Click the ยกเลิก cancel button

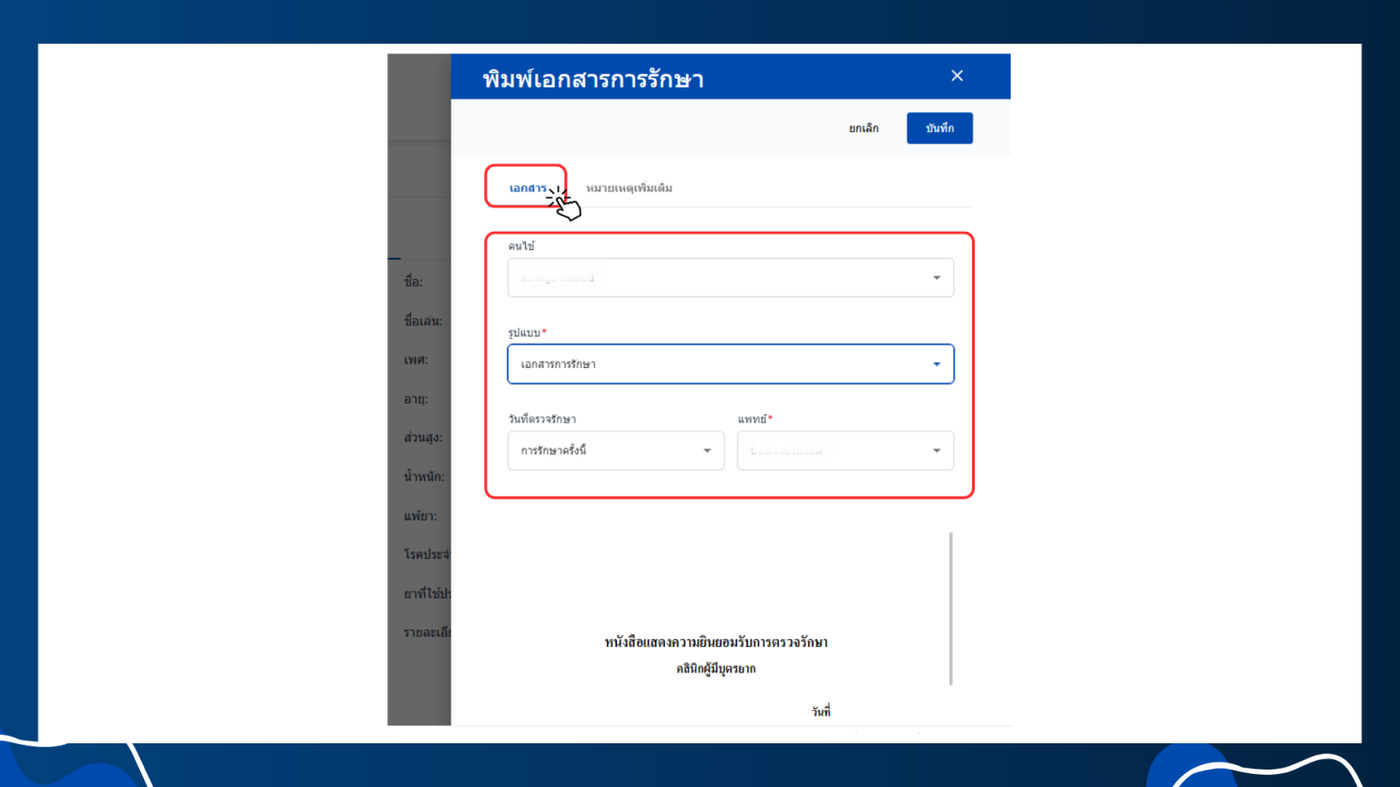click(x=864, y=128)
